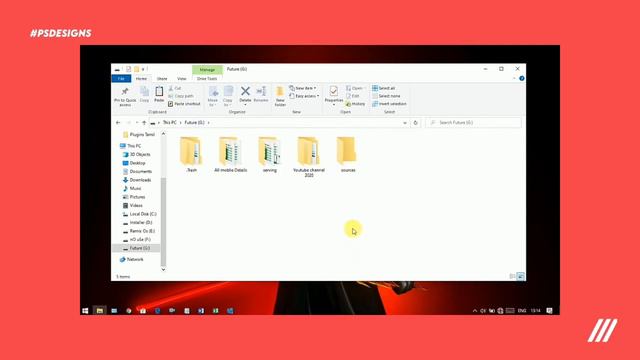Image resolution: width=640 pixels, height=360 pixels.
Task: Expand the Future (G:) breadcrumb chevron
Action: click(209, 122)
